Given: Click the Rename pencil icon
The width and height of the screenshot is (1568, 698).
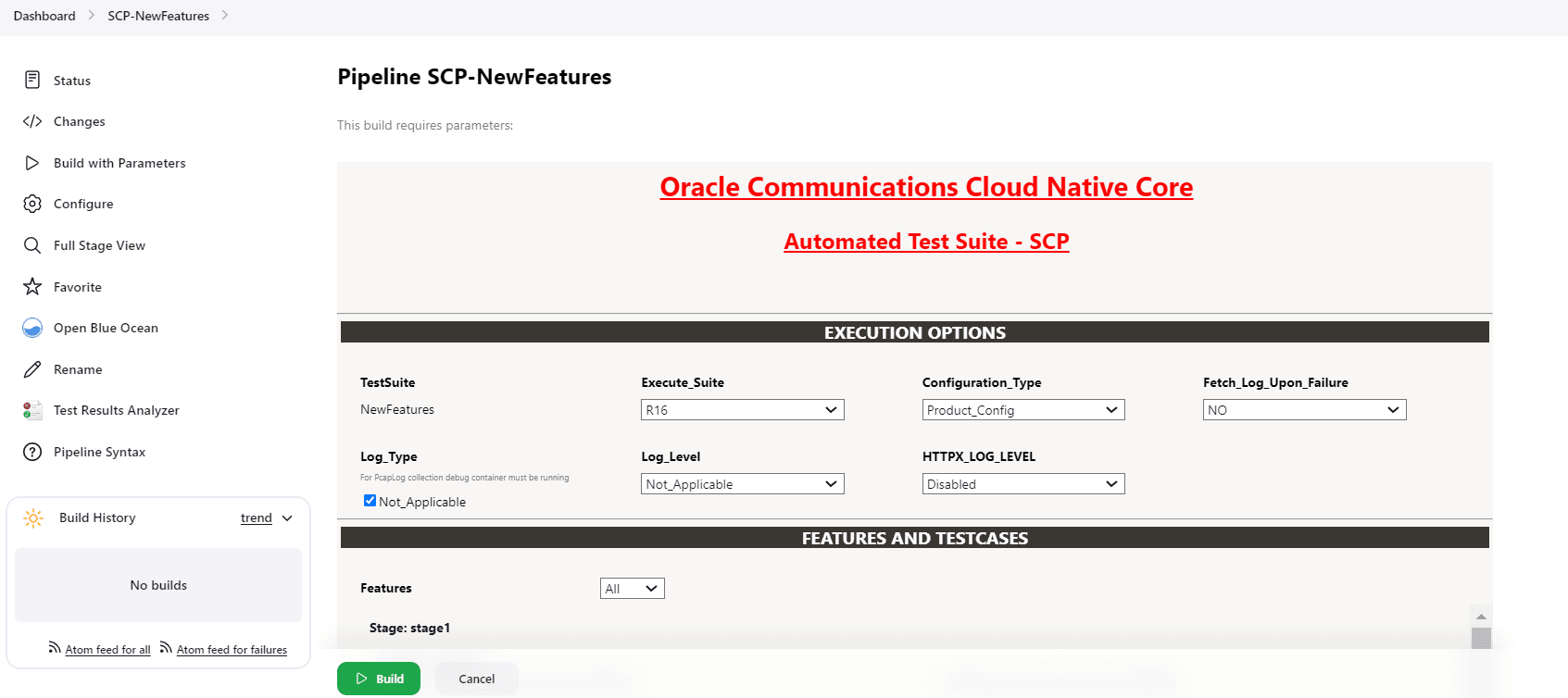Looking at the screenshot, I should [32, 369].
